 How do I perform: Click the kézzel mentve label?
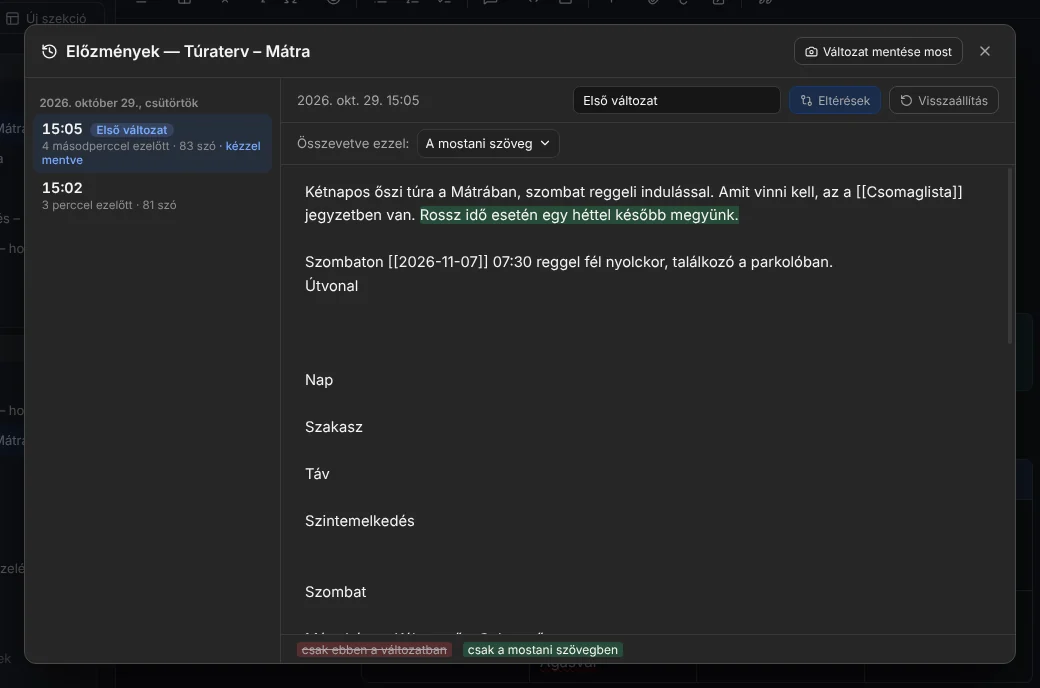pos(151,153)
